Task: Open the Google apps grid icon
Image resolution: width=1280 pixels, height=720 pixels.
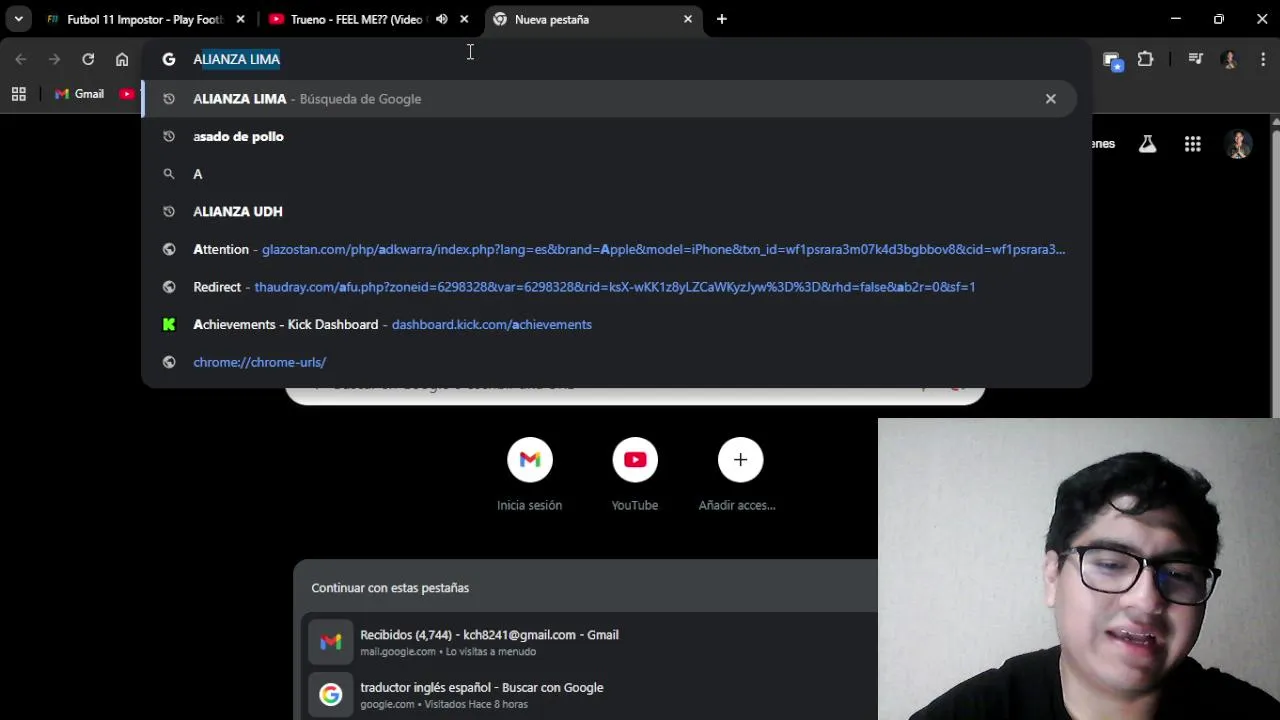Action: click(1193, 144)
